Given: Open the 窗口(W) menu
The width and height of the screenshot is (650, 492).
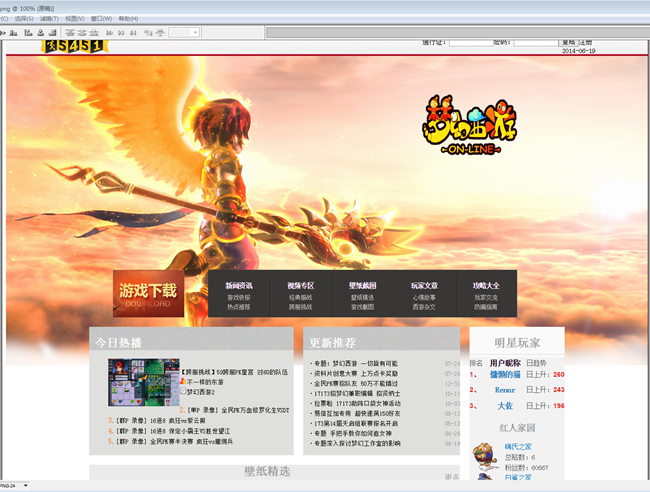Looking at the screenshot, I should (x=101, y=18).
